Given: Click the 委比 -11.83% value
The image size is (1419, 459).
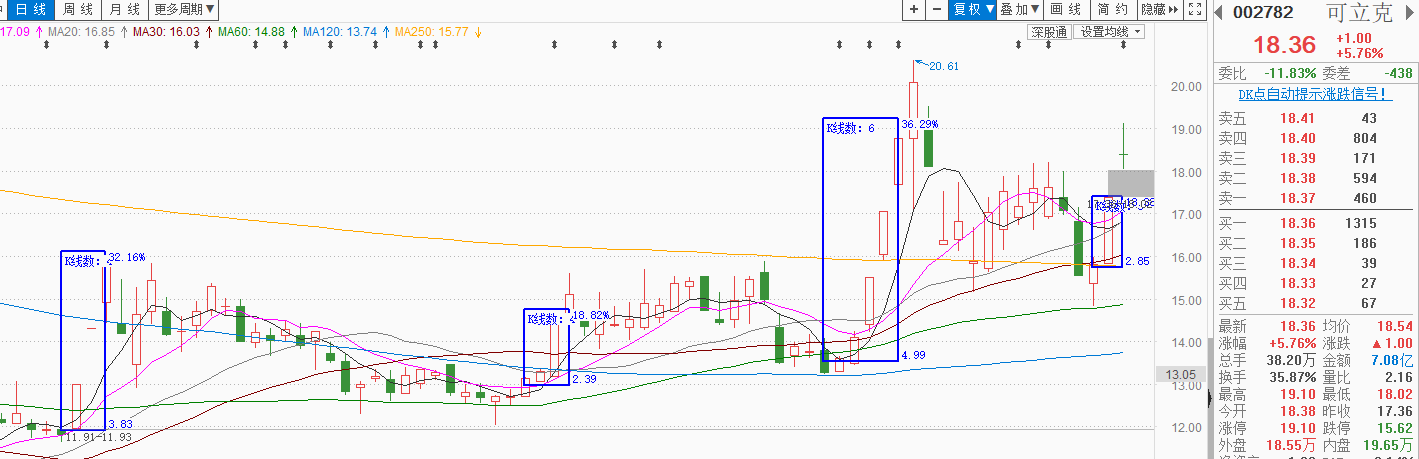Looking at the screenshot, I should 1289,73.
